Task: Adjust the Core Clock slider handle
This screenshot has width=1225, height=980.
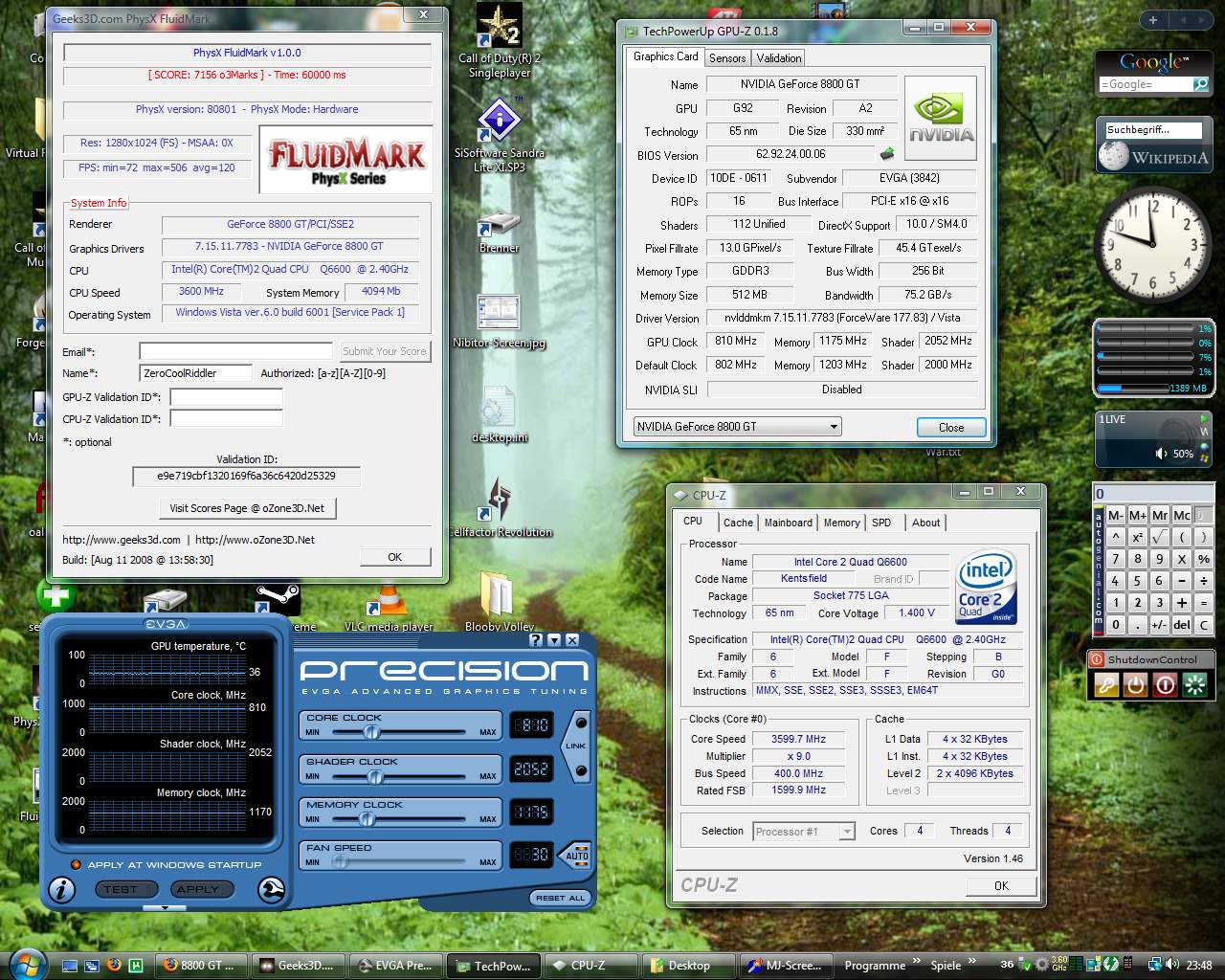Action: click(x=371, y=732)
